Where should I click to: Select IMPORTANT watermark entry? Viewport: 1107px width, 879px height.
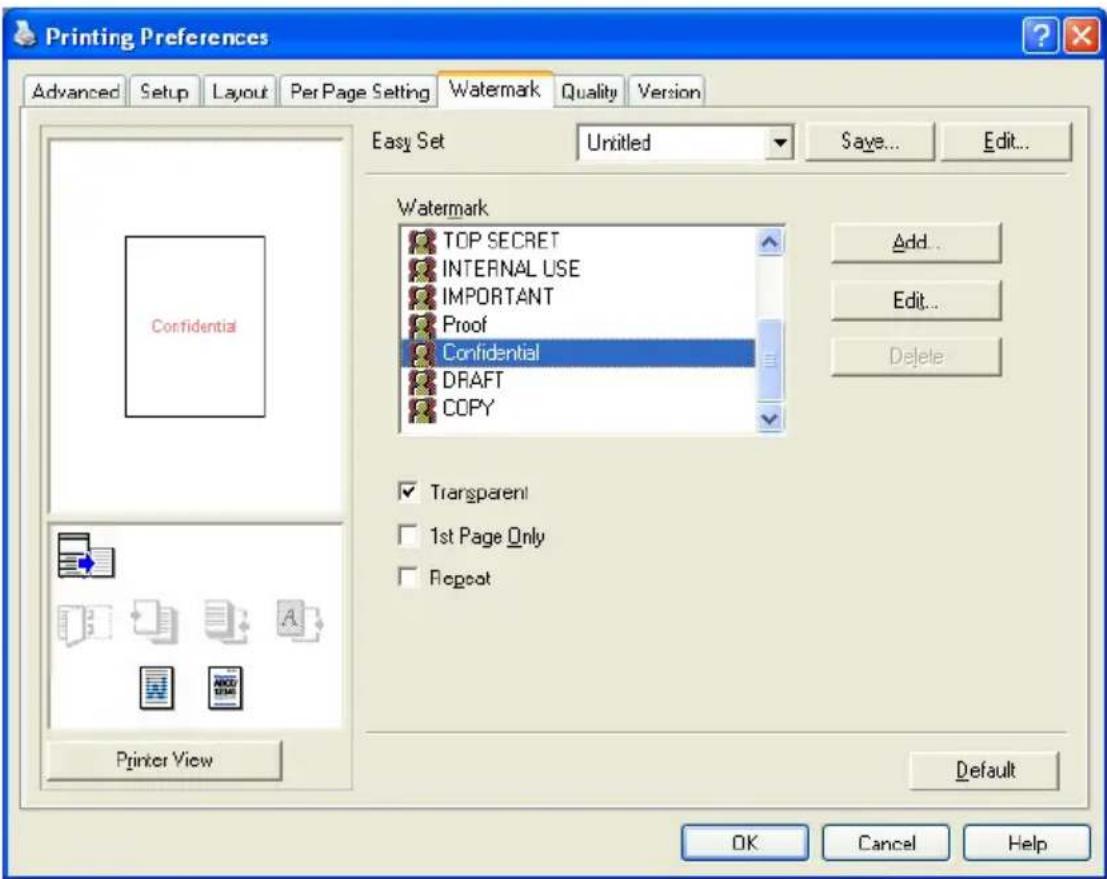click(x=578, y=297)
